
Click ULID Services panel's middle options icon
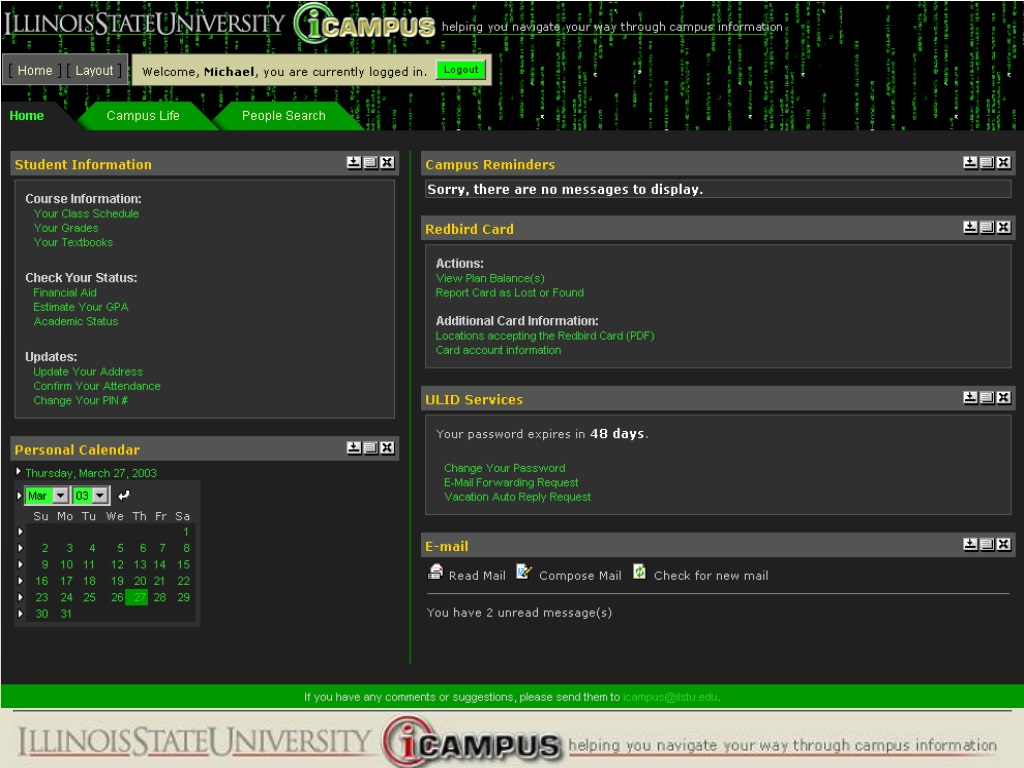click(987, 397)
